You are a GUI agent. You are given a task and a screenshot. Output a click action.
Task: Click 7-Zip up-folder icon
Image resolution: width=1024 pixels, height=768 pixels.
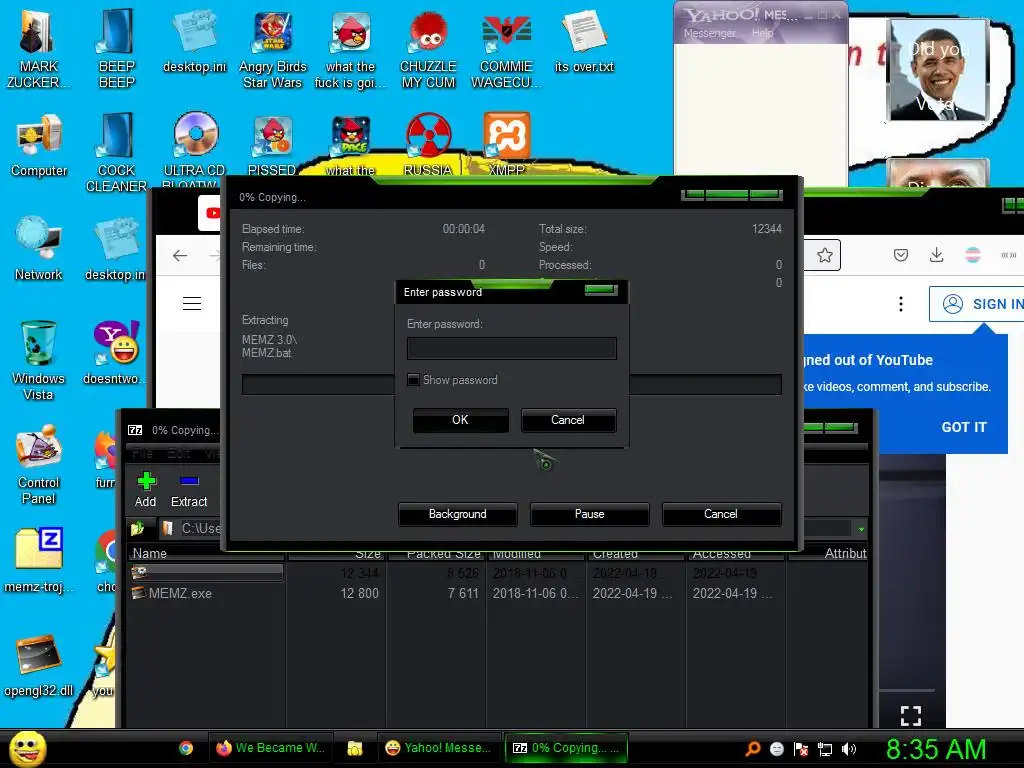(137, 528)
